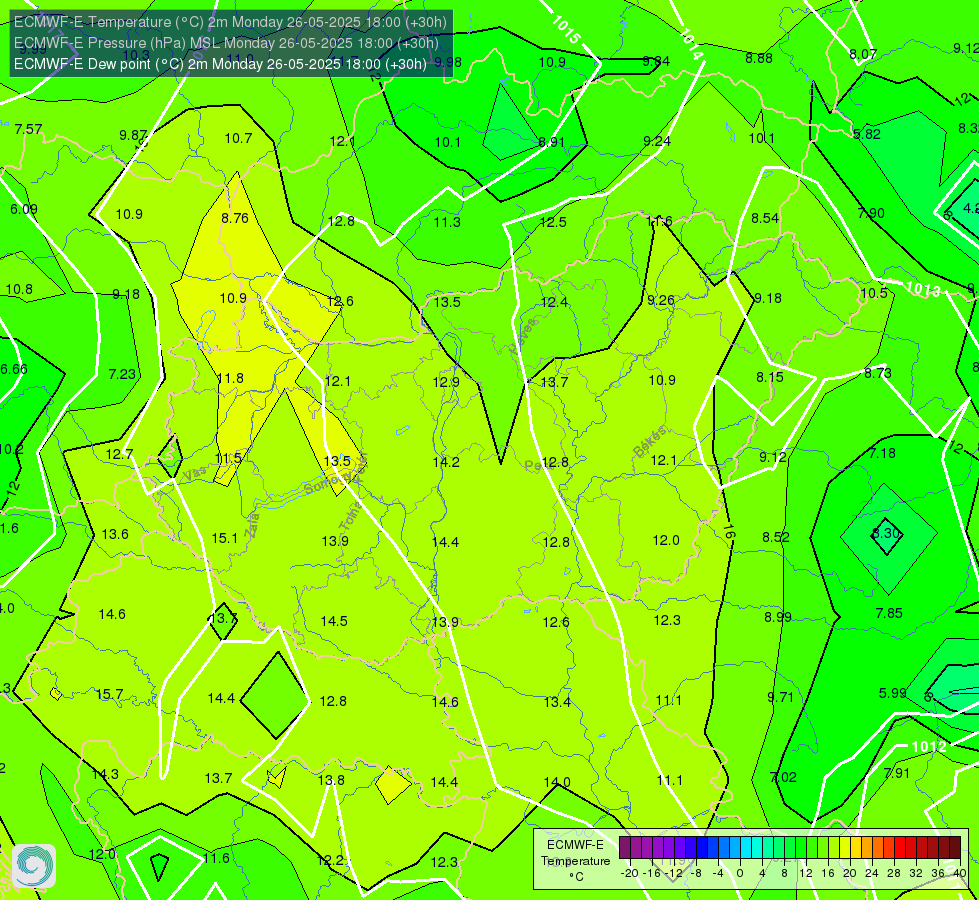The width and height of the screenshot is (979, 900).
Task: Click the Vas county label
Action: pyautogui.click(x=195, y=473)
